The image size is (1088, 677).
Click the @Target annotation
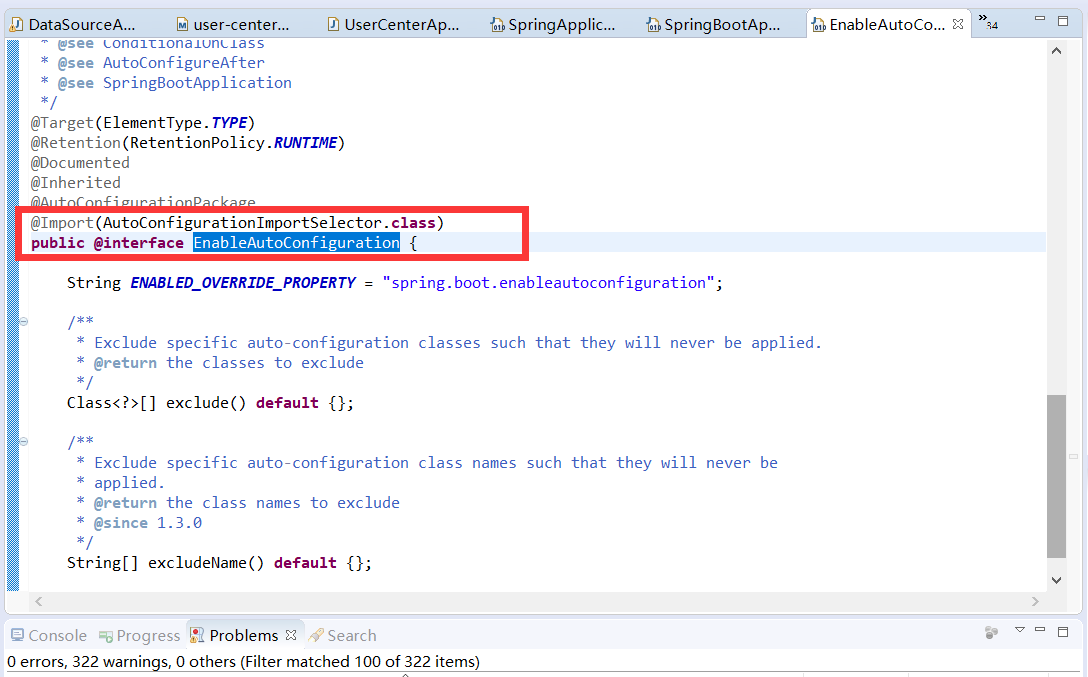[x=62, y=123]
